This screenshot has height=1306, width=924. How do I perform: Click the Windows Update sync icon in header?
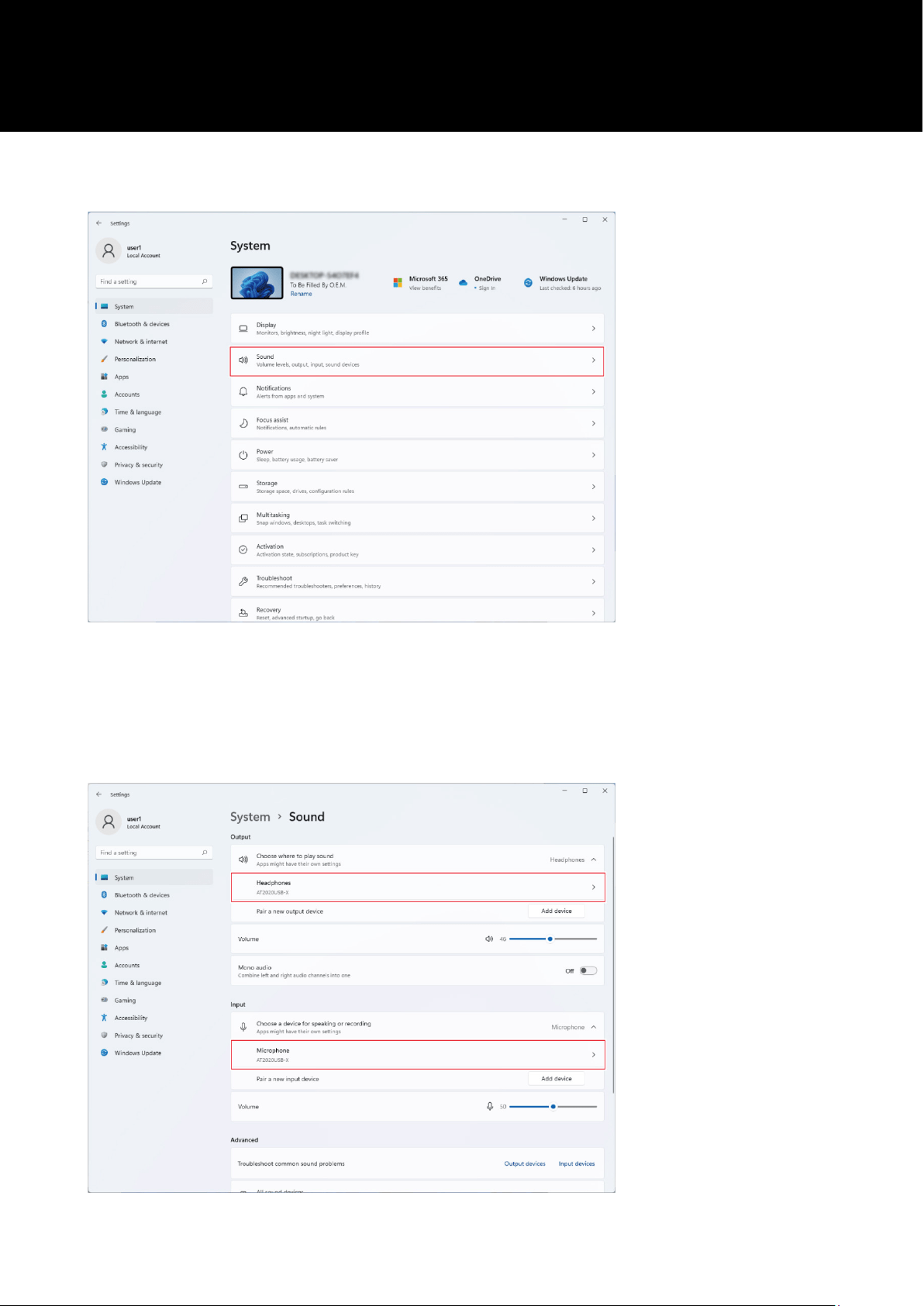[528, 283]
